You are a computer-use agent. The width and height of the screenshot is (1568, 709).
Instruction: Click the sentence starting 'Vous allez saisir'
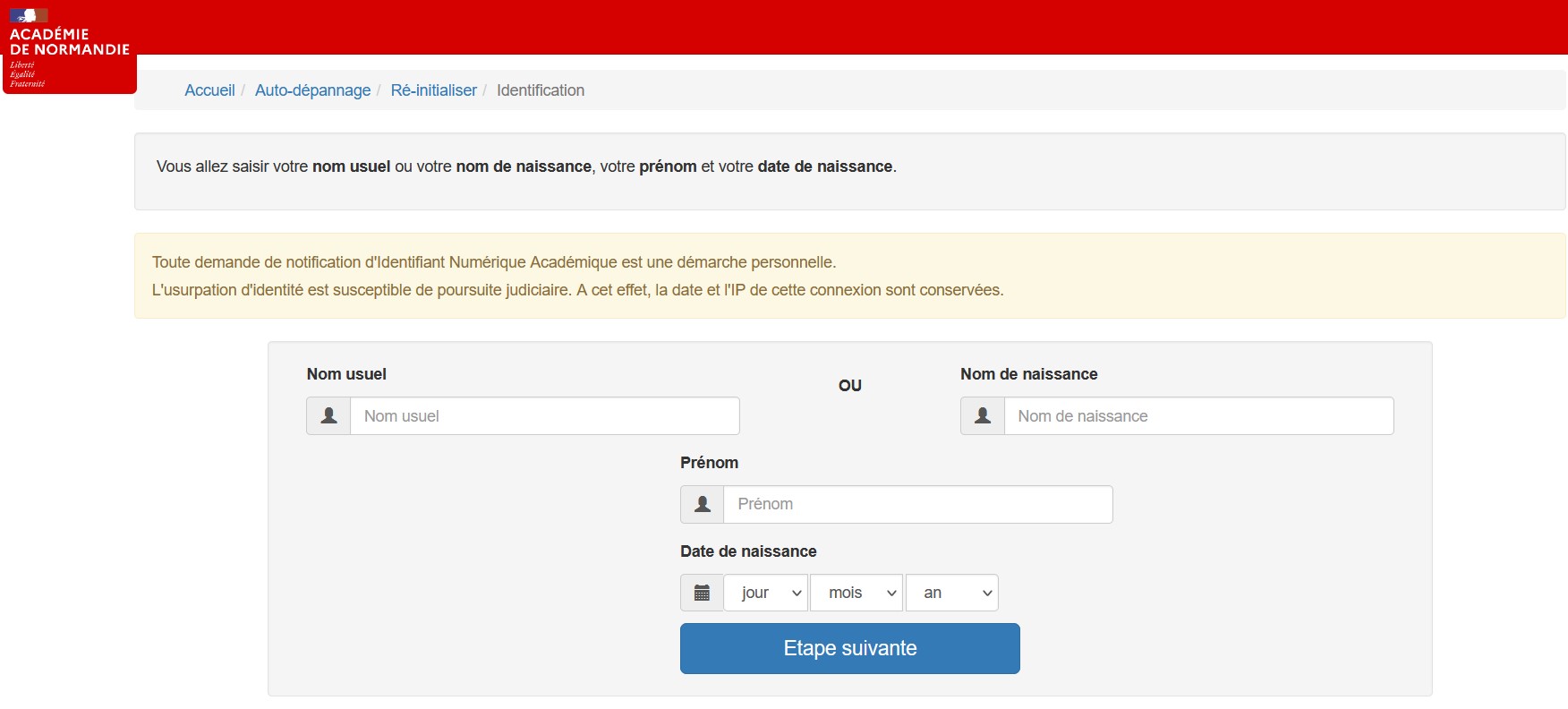tap(526, 167)
